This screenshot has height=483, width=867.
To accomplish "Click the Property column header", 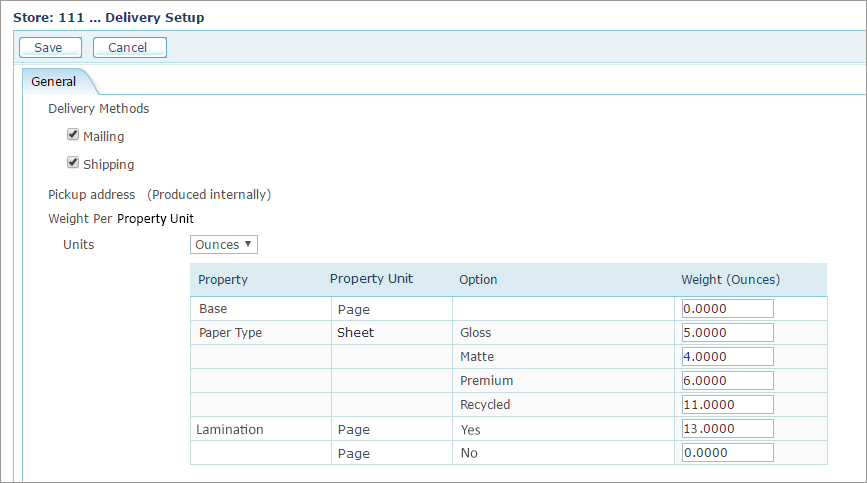I will (223, 280).
